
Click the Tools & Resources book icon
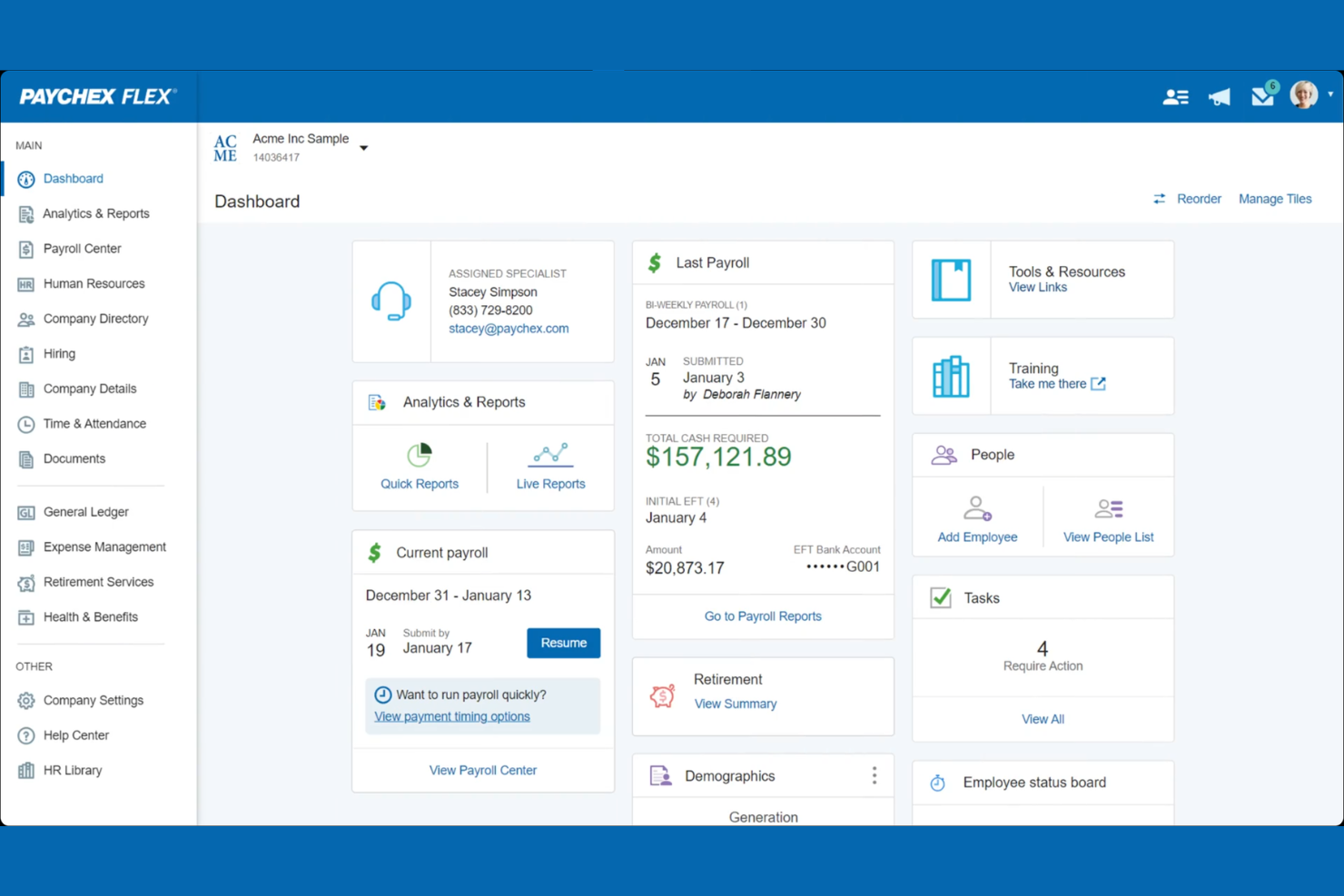951,280
